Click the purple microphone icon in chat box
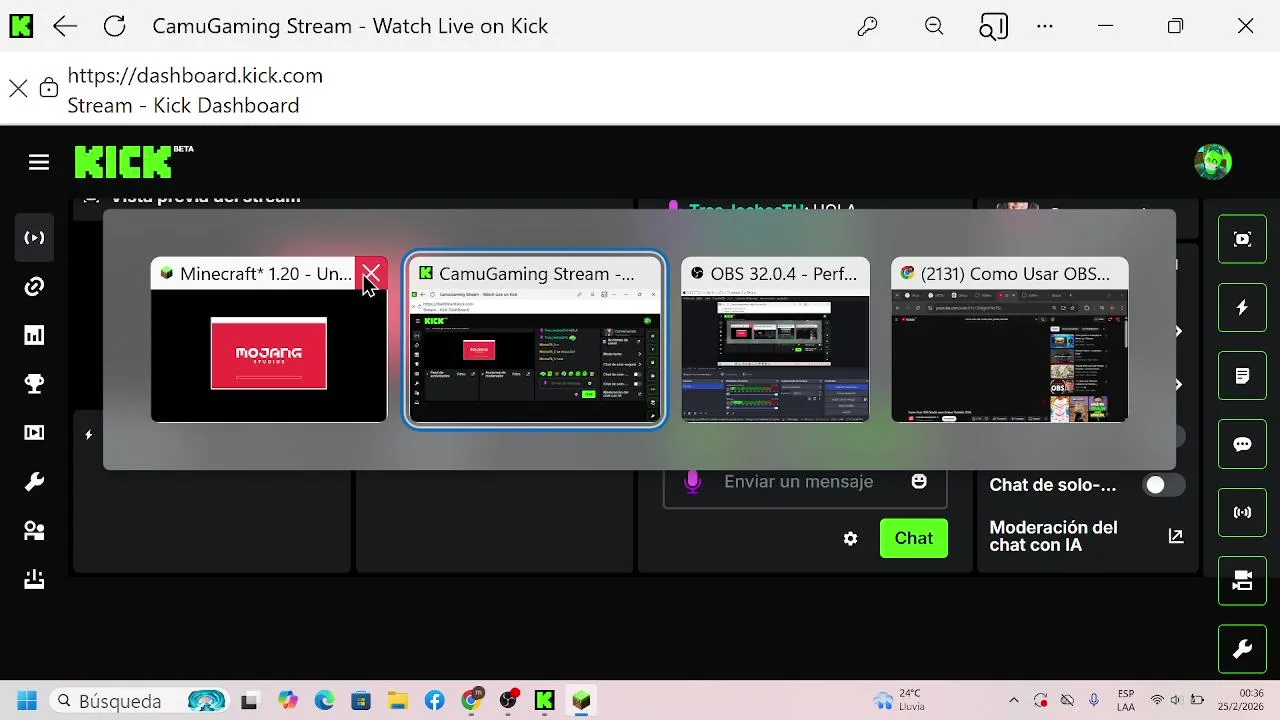This screenshot has width=1280, height=720. 692,482
